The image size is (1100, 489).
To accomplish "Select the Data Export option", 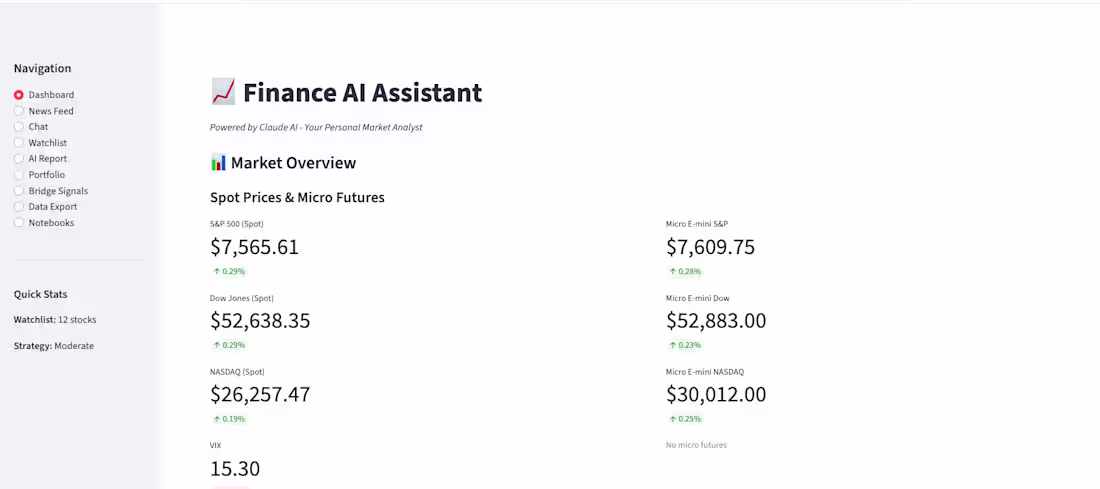I will tap(46, 207).
